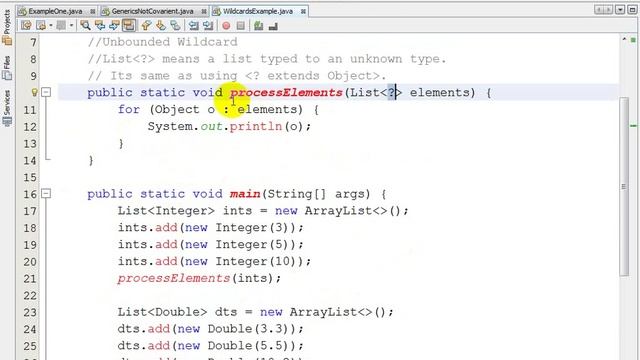Click the 'processElements(ints);' call
The width and height of the screenshot is (640, 360).
tap(199, 278)
